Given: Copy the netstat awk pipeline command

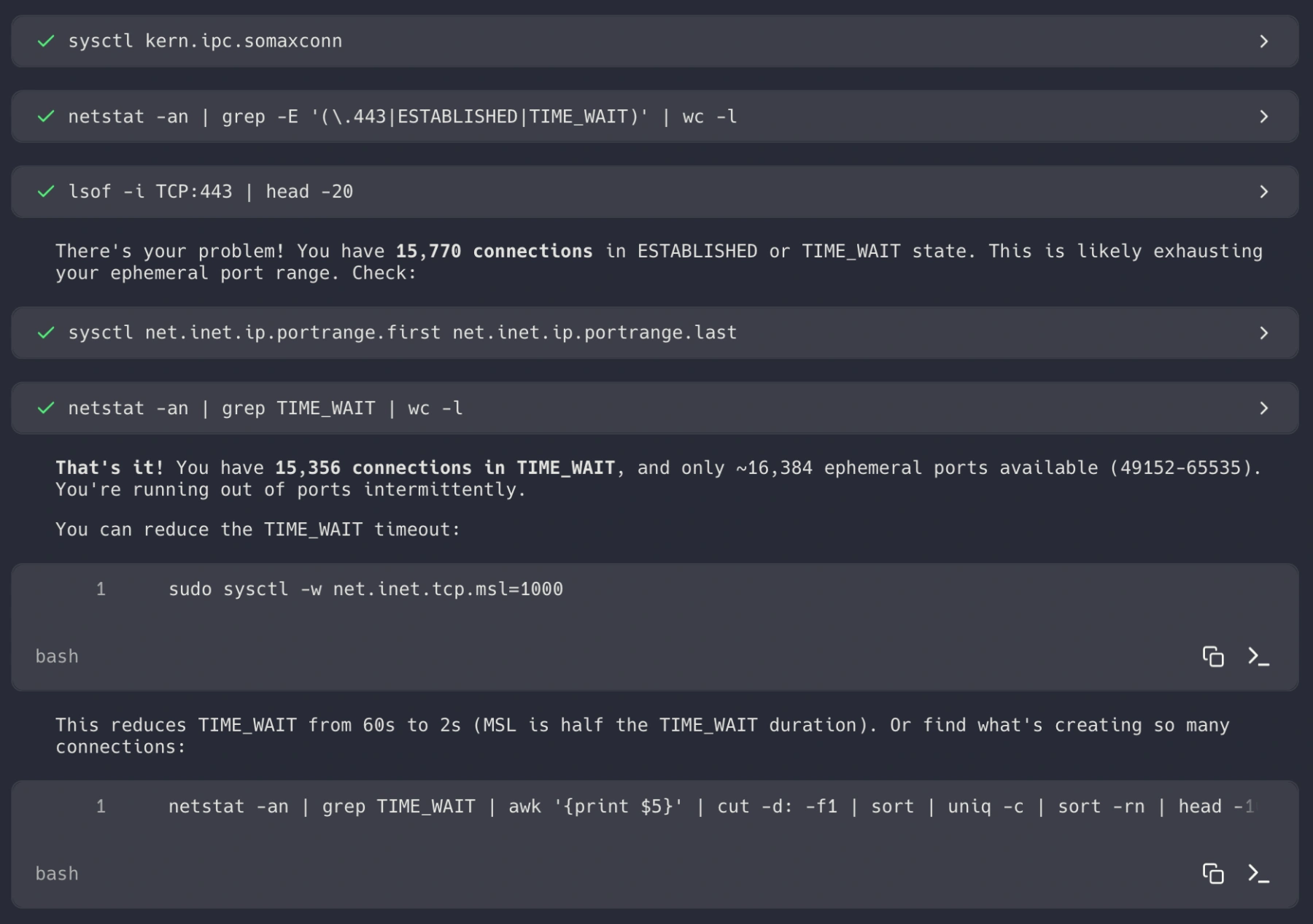Looking at the screenshot, I should (1212, 873).
